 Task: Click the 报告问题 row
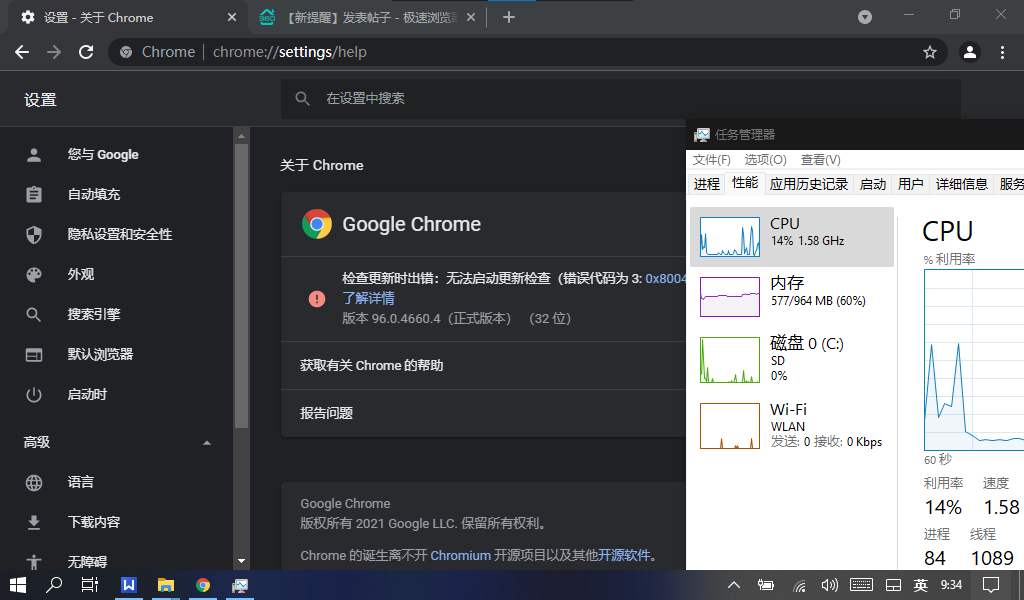(x=483, y=413)
